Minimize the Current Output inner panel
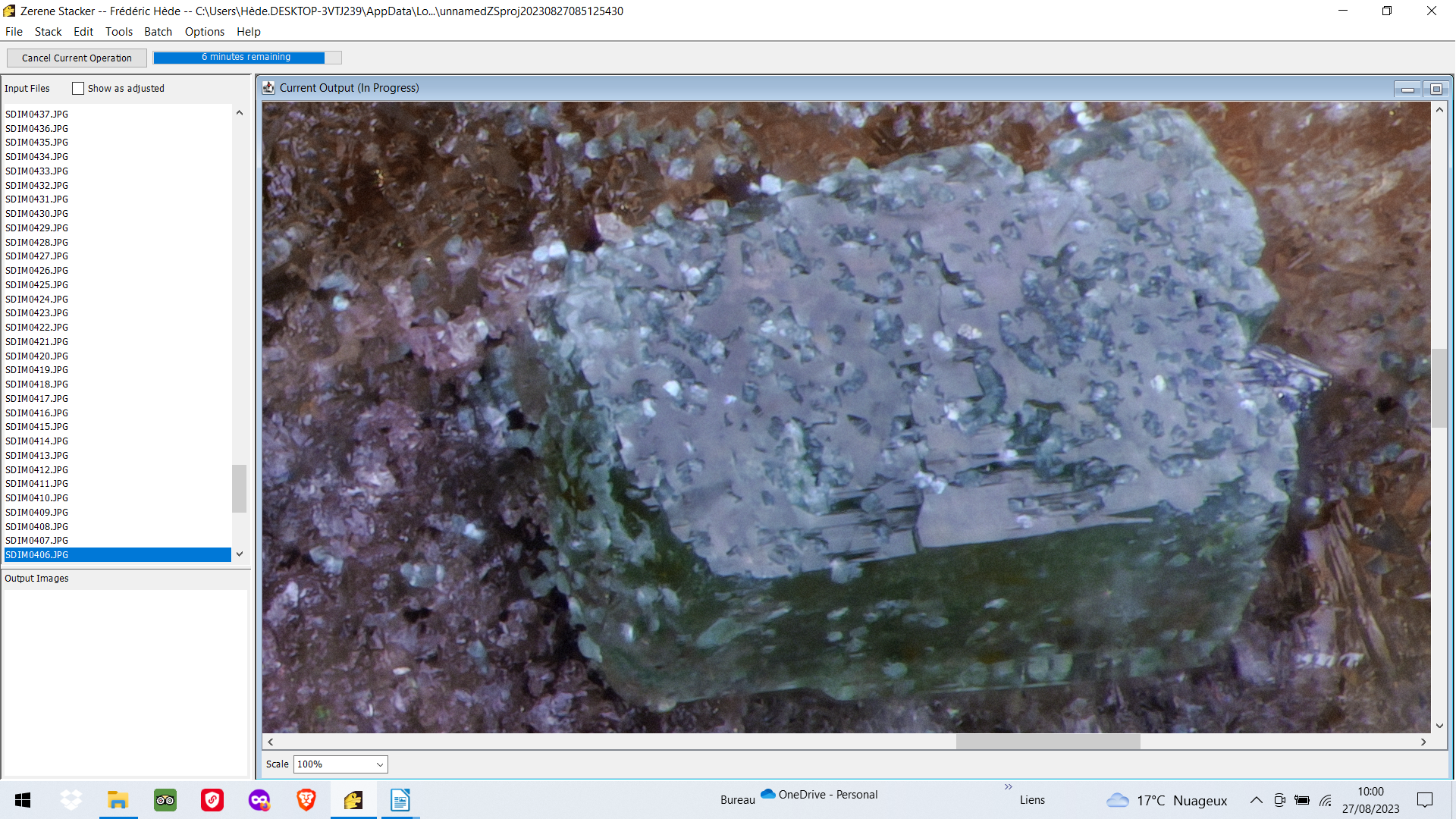Screen dimensions: 1456x819 click(x=1407, y=89)
